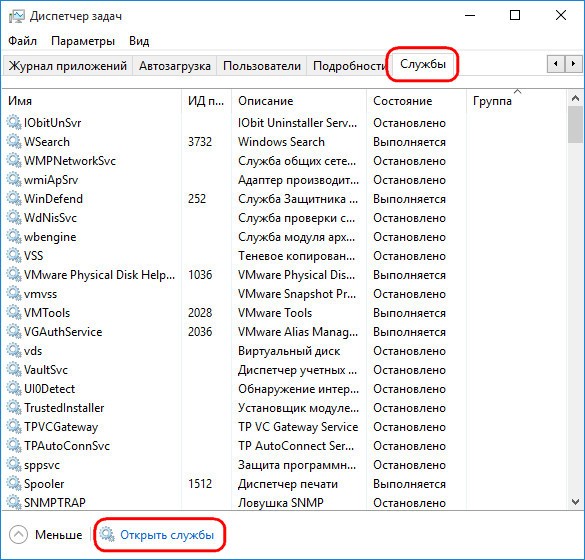Image resolution: width=585 pixels, height=560 pixels.
Task: Click the gear icon beside Открыть службы
Action: pos(107,534)
